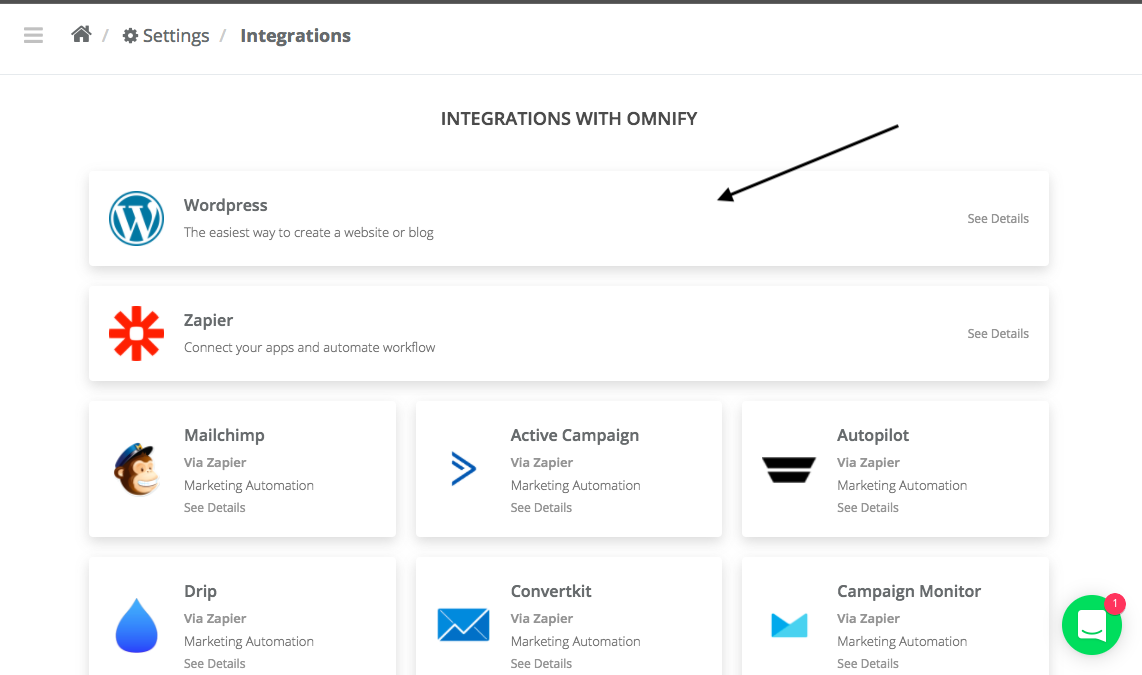Click Marketing Automation under Autopilot
1142x675 pixels.
point(902,485)
